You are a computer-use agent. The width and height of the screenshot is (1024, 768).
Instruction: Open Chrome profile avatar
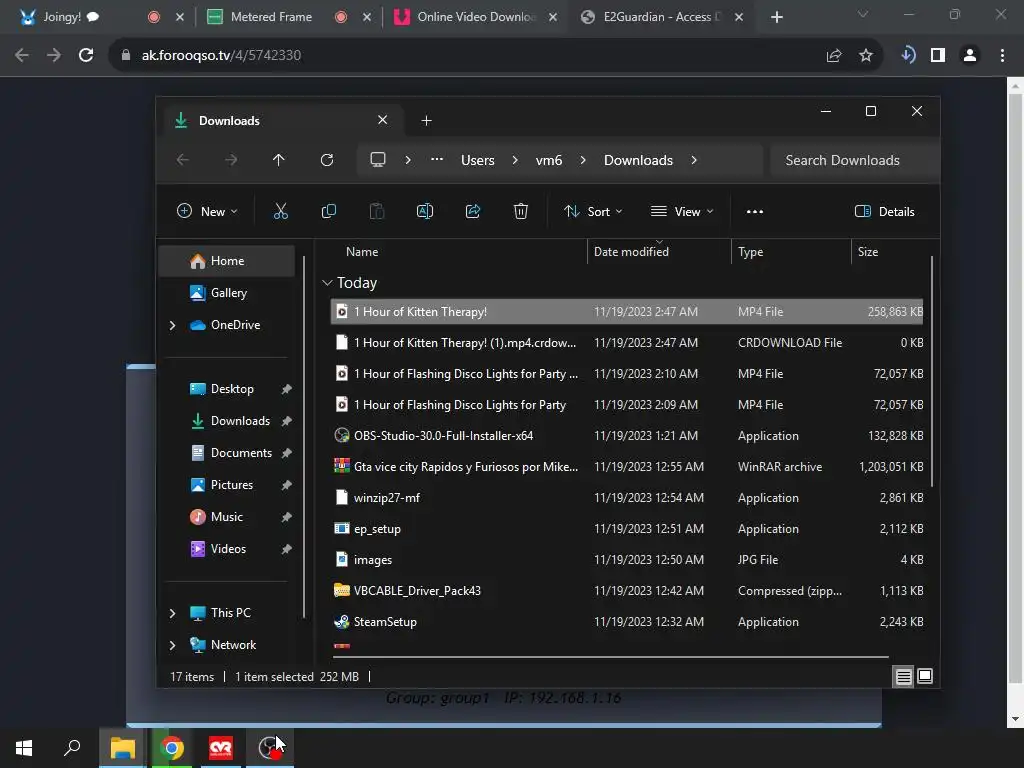click(x=970, y=55)
